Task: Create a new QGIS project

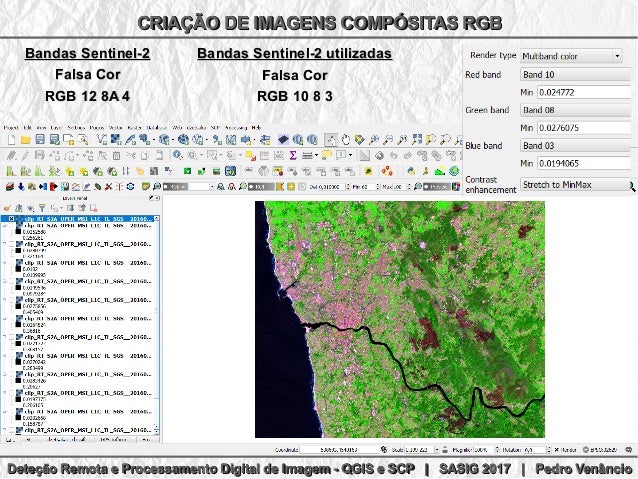Action: coord(11,140)
